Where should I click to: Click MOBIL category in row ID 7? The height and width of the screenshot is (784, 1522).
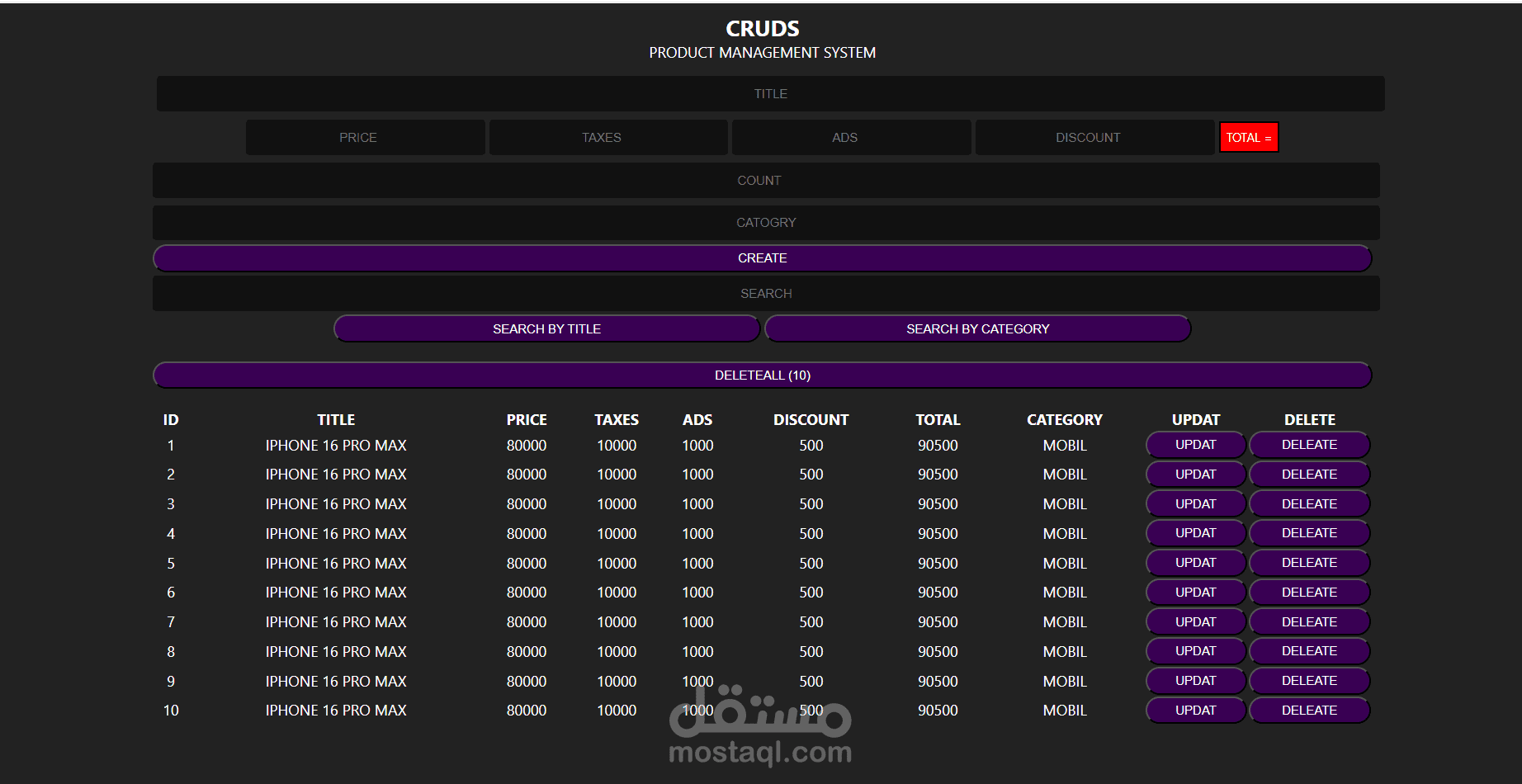1065,622
